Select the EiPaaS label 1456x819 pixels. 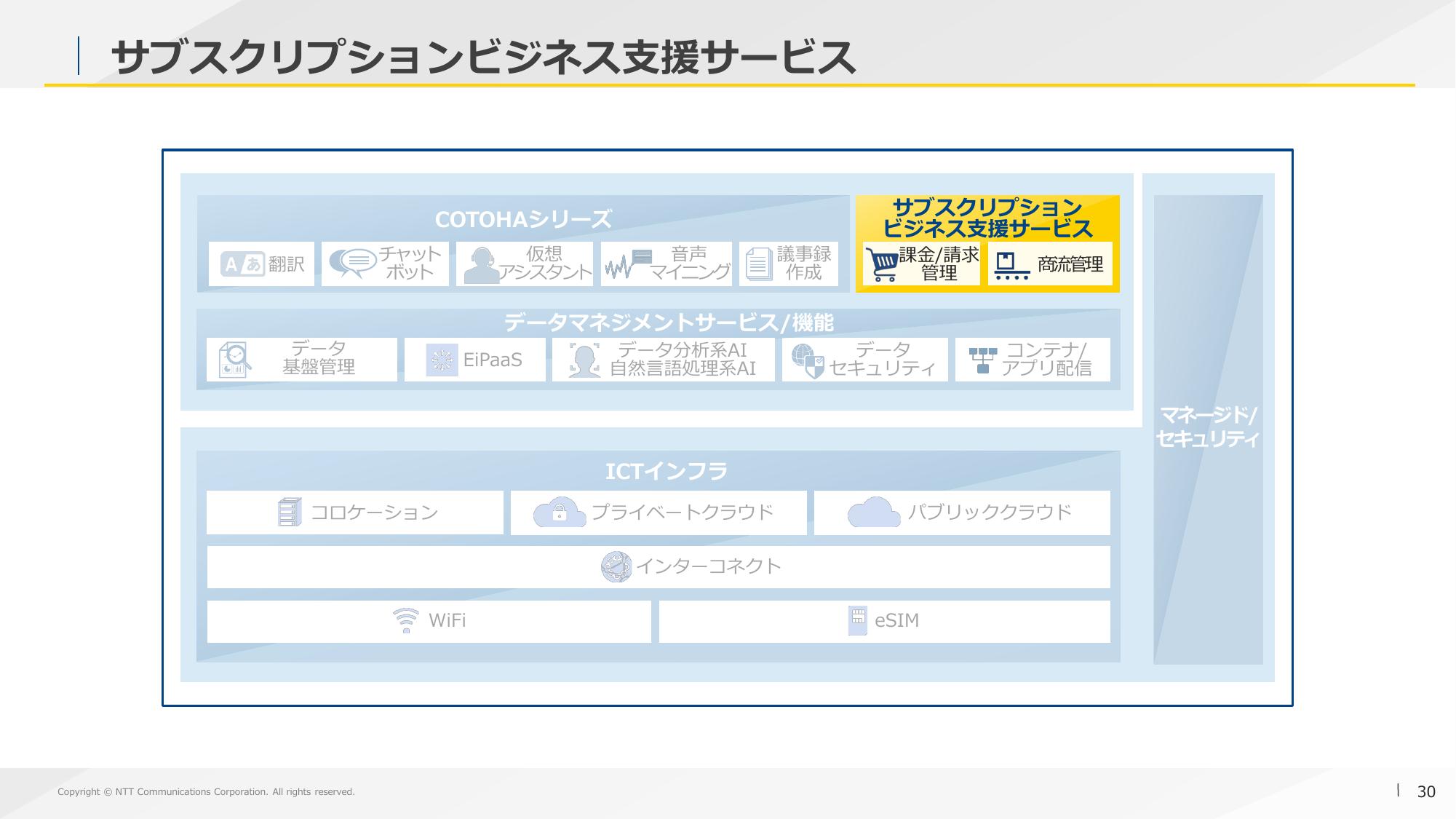(x=493, y=360)
